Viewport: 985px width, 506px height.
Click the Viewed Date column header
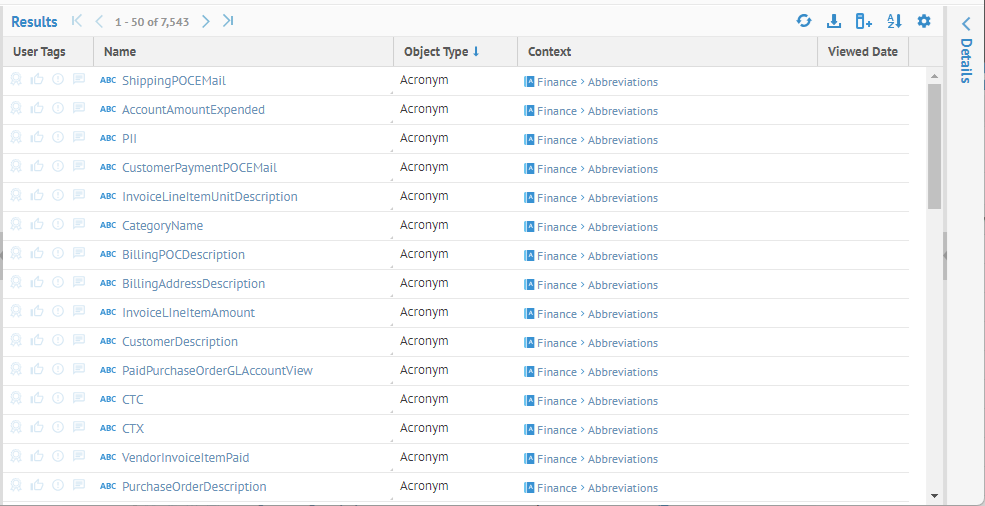[862, 51]
